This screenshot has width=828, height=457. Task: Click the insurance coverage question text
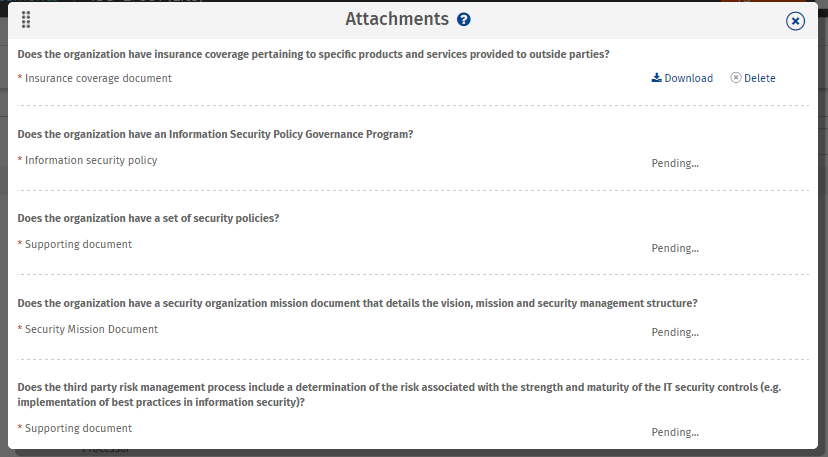pos(314,54)
